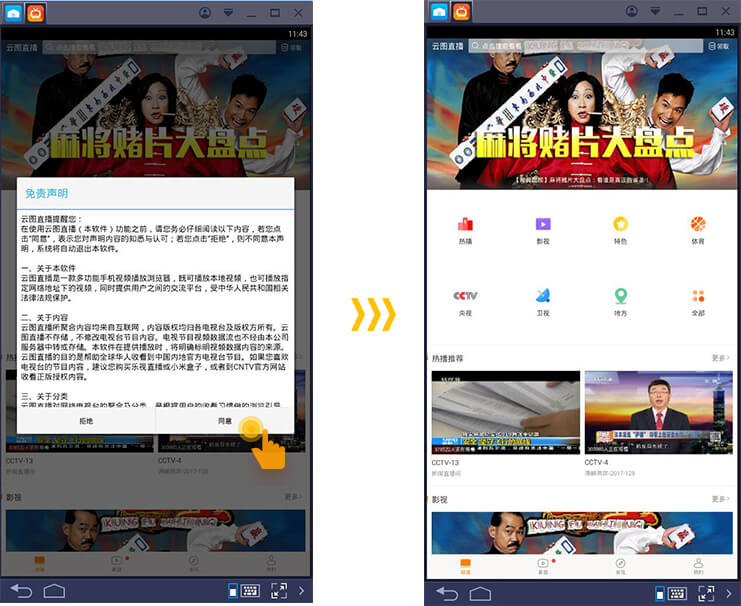The height and width of the screenshot is (606, 741).
Task: Click the user account icon in the left window's title bar
Action: click(x=205, y=13)
